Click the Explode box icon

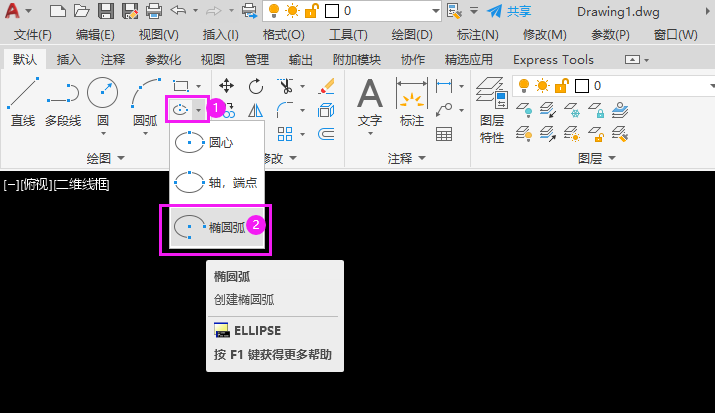click(326, 110)
